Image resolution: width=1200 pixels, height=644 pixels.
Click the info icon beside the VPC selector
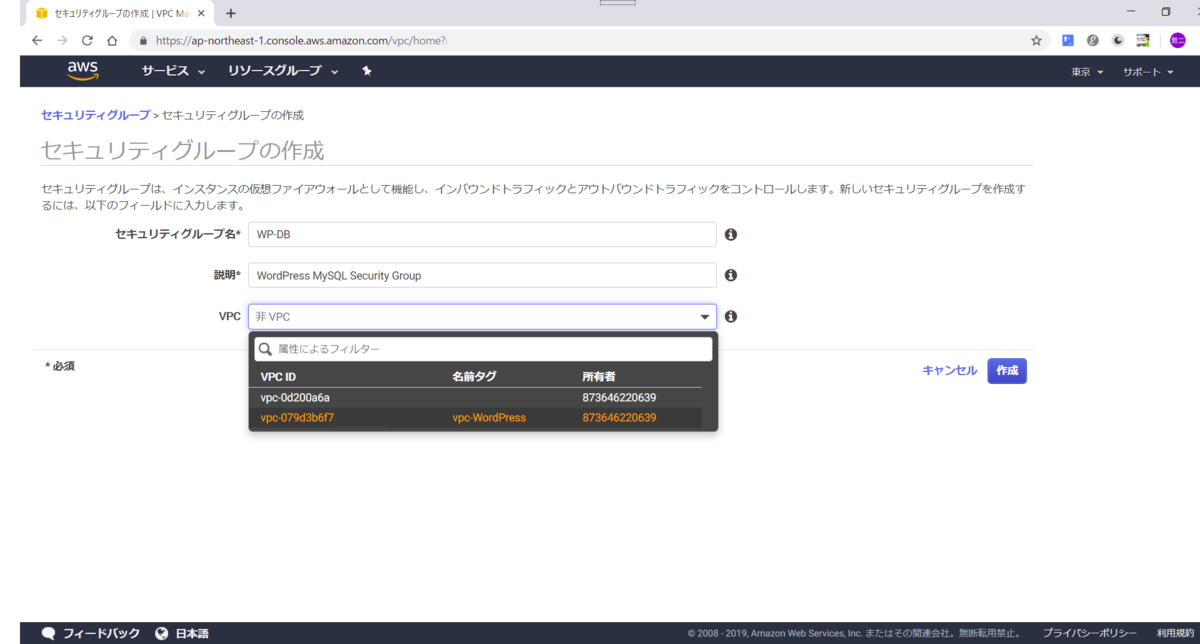[x=730, y=316]
